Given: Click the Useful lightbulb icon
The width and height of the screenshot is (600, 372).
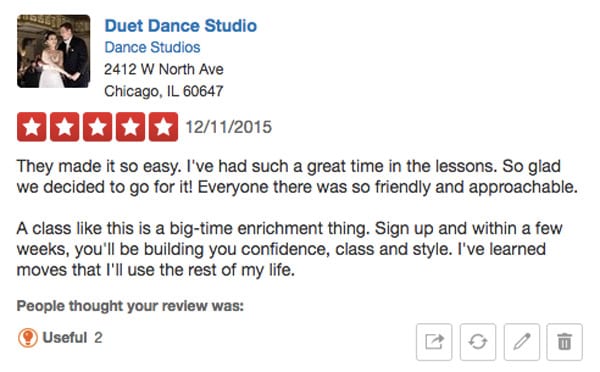Looking at the screenshot, I should coord(28,338).
